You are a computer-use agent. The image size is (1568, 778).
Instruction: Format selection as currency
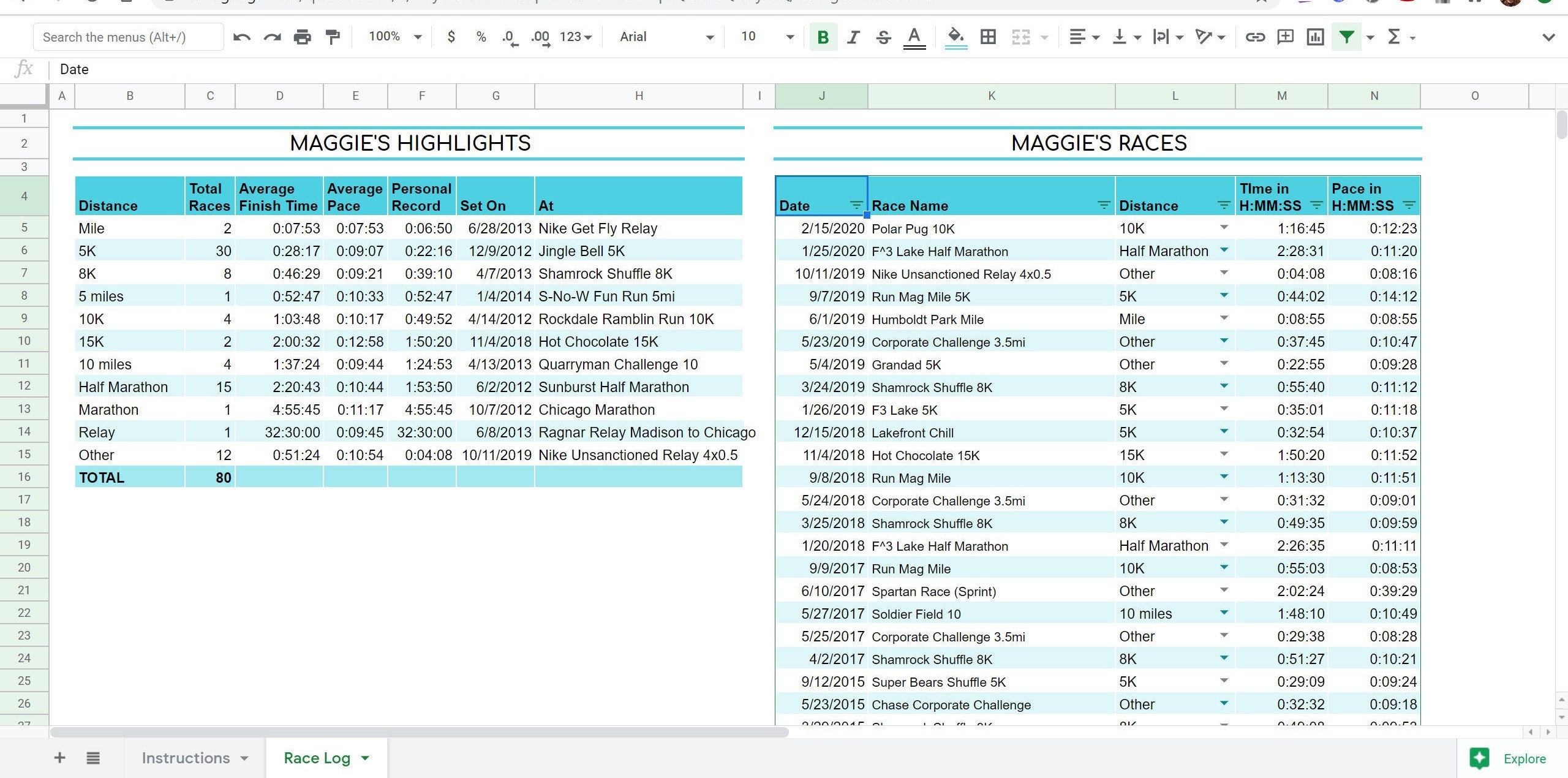(451, 37)
